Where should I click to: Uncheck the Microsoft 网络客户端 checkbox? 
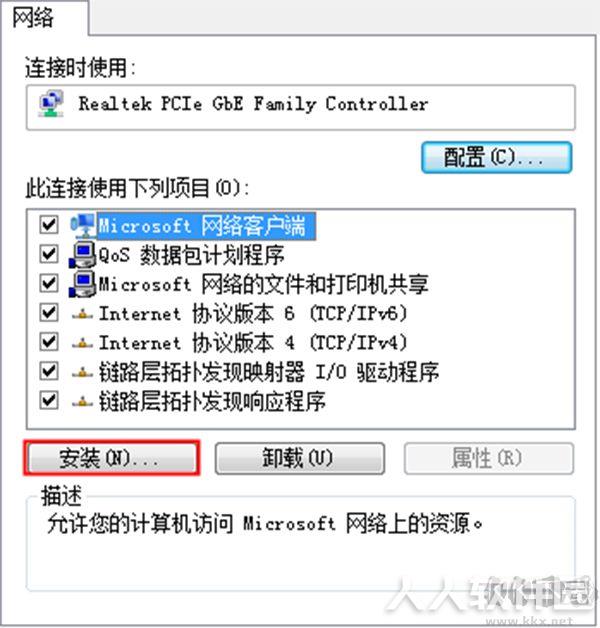point(49,225)
